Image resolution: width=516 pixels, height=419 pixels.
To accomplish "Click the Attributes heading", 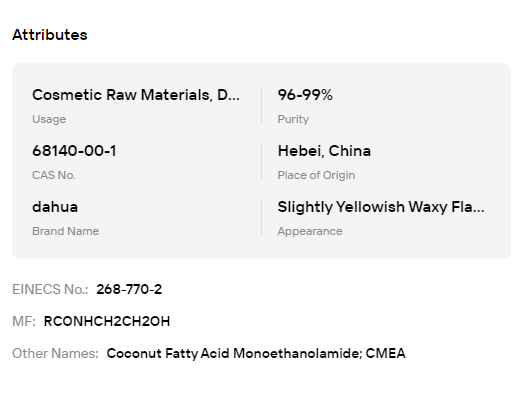I will click(50, 35).
